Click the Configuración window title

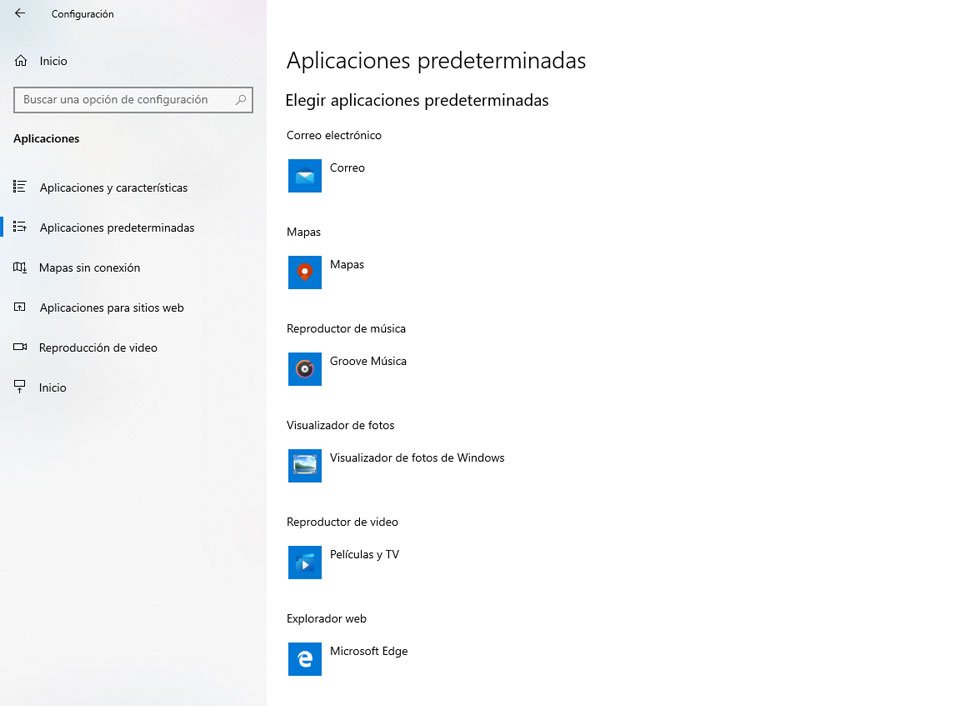click(x=82, y=14)
